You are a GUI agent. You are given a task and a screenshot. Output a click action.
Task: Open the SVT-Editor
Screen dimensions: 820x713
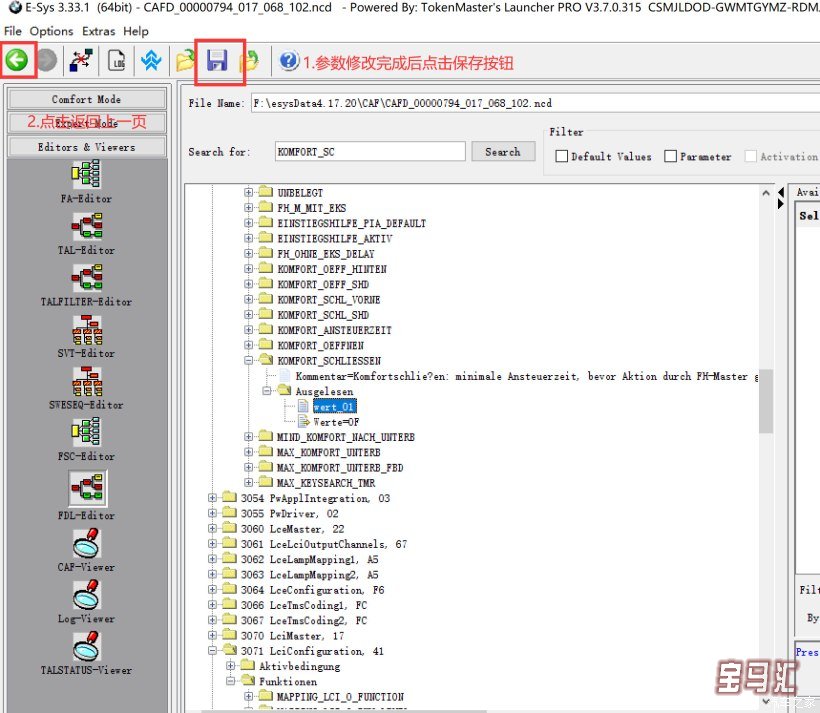pyautogui.click(x=86, y=336)
